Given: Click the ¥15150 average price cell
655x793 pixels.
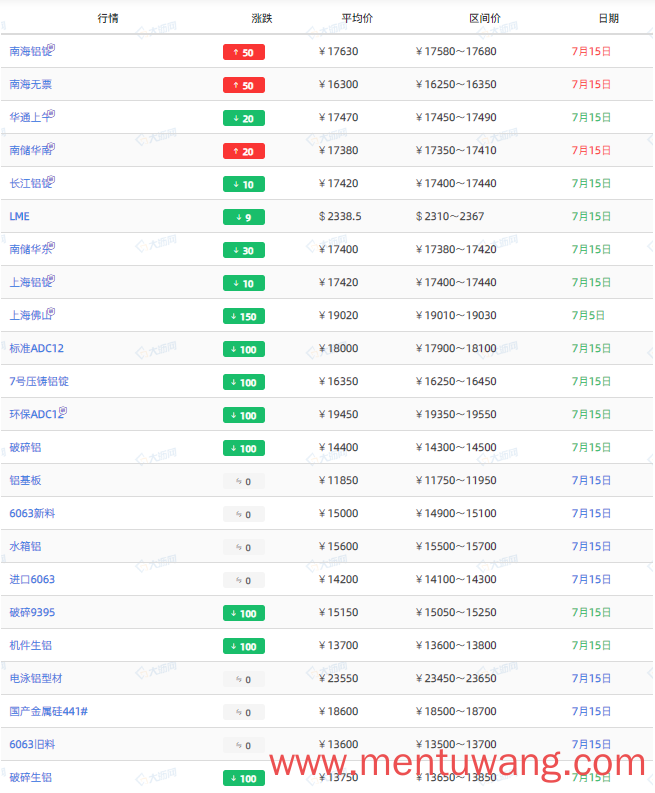Looking at the screenshot, I should pyautogui.click(x=338, y=612).
